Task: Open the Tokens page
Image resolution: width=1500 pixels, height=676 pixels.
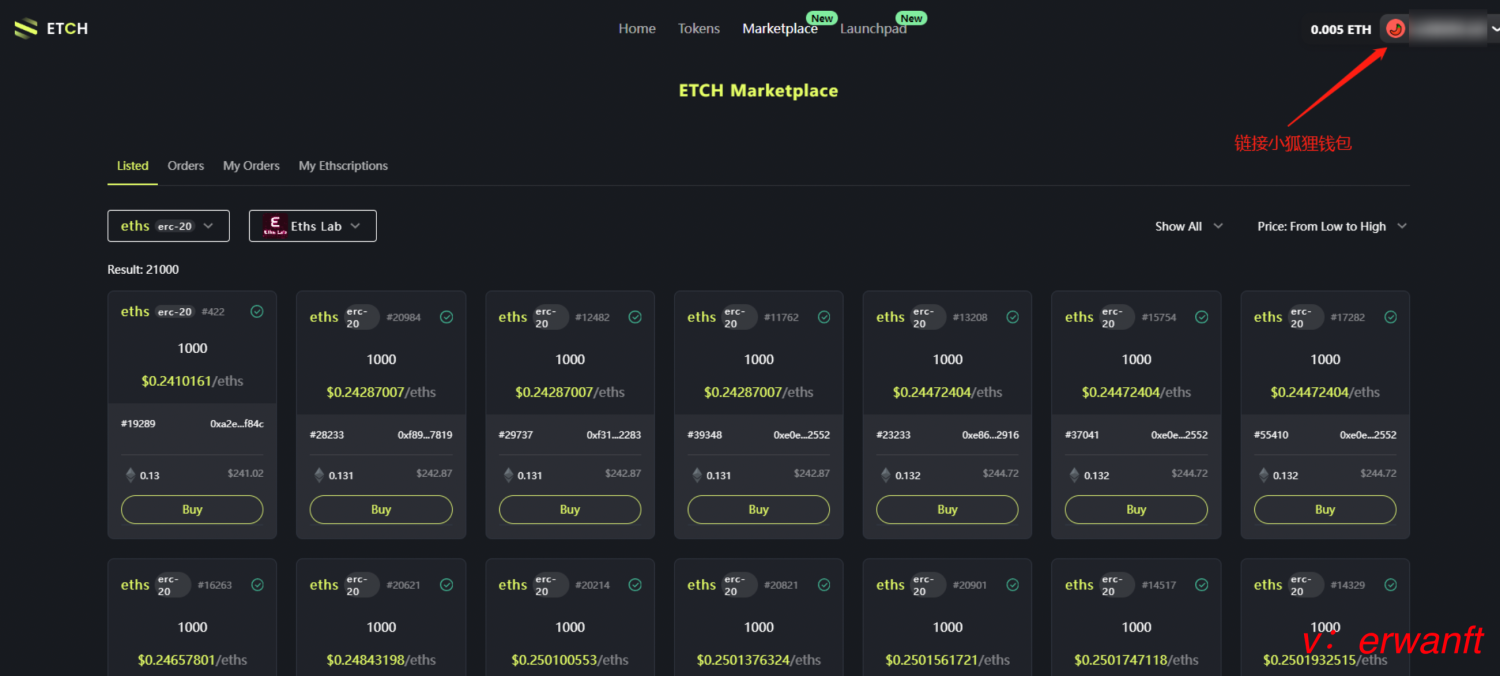Action: click(x=699, y=29)
